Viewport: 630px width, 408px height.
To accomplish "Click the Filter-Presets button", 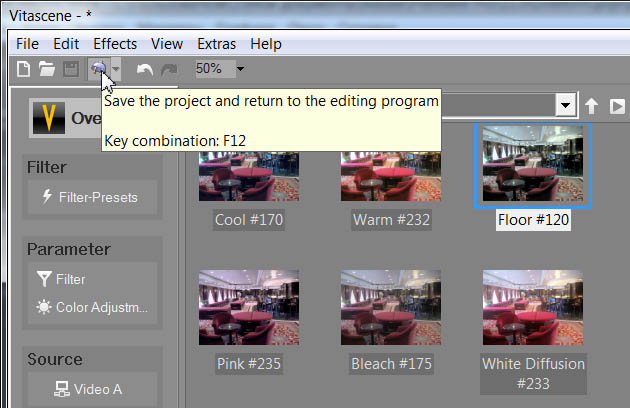I will (x=92, y=197).
